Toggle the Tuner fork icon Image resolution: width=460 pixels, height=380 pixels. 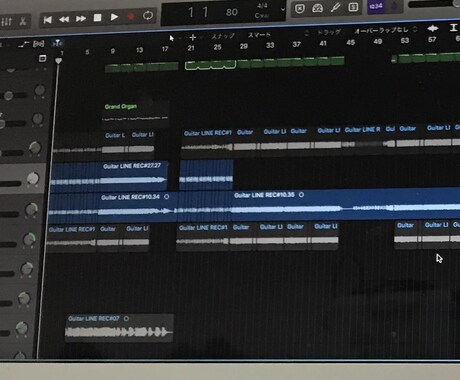335,7
